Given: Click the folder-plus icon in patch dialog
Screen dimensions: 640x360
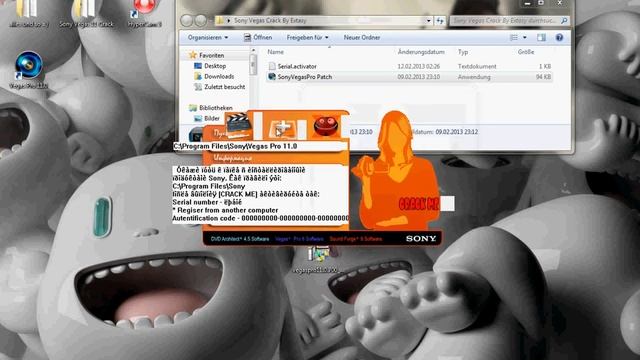Looking at the screenshot, I should [x=282, y=129].
